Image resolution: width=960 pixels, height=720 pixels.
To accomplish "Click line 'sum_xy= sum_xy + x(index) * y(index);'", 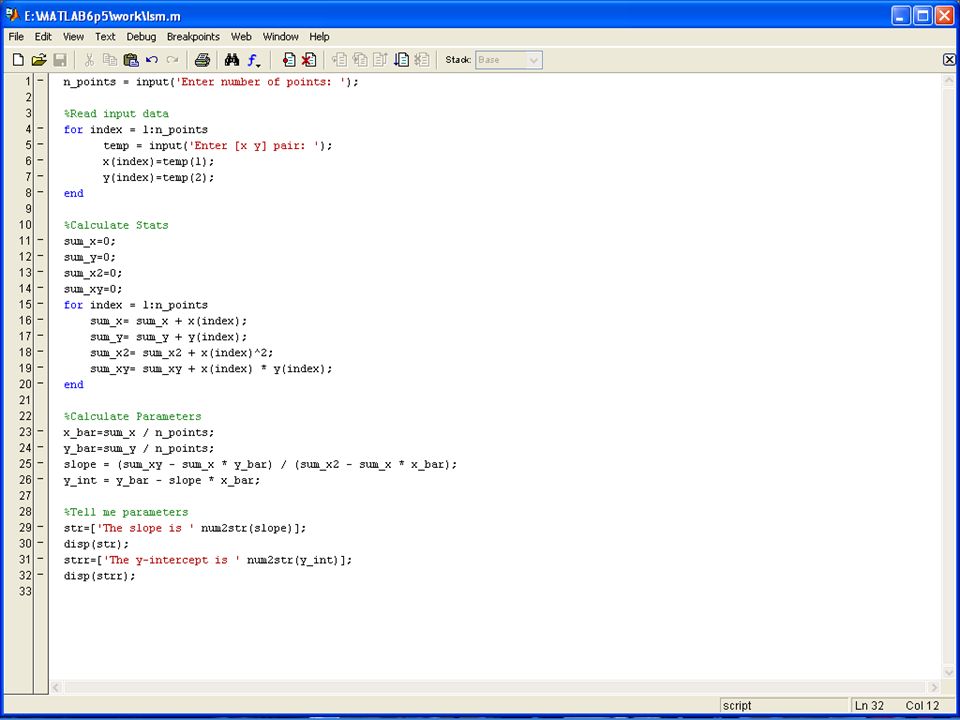I will coord(211,369).
